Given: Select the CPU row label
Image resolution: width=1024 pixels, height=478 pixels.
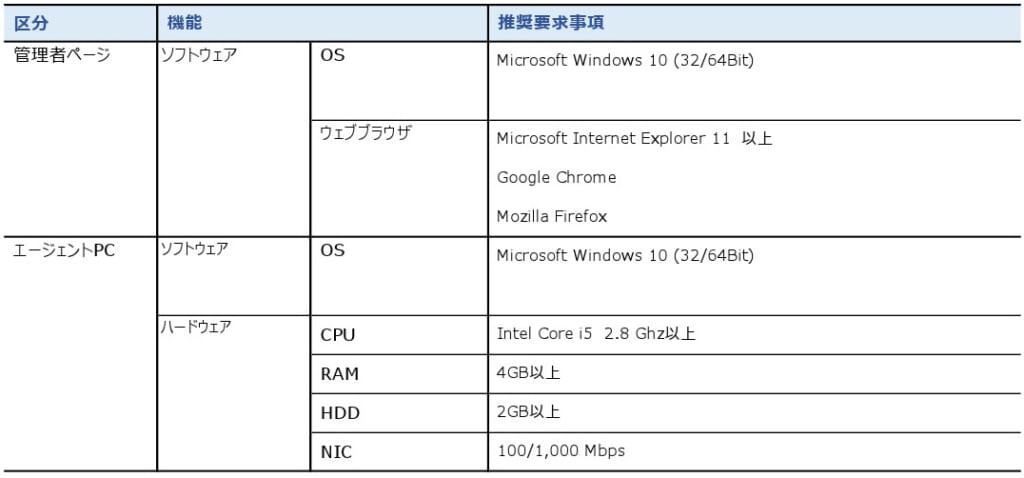Looking at the screenshot, I should [338, 336].
